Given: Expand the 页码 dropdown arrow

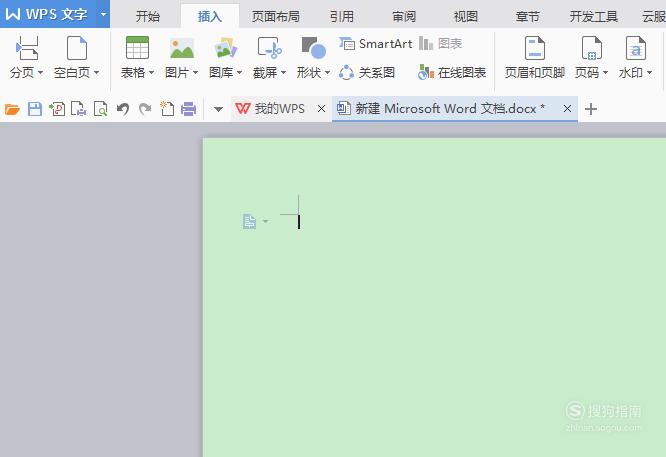Looking at the screenshot, I should [x=605, y=73].
